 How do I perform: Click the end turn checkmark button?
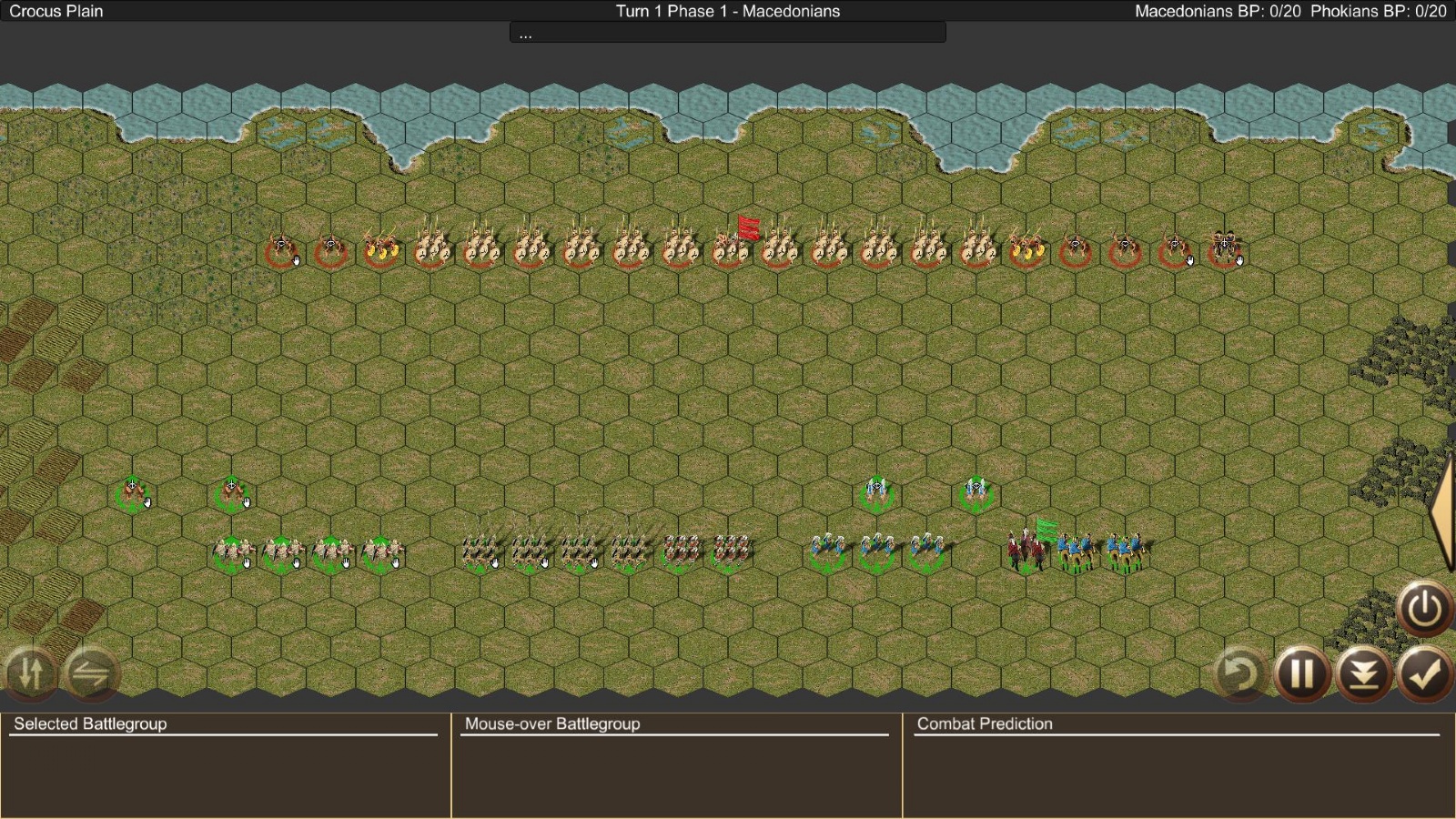pyautogui.click(x=1424, y=674)
